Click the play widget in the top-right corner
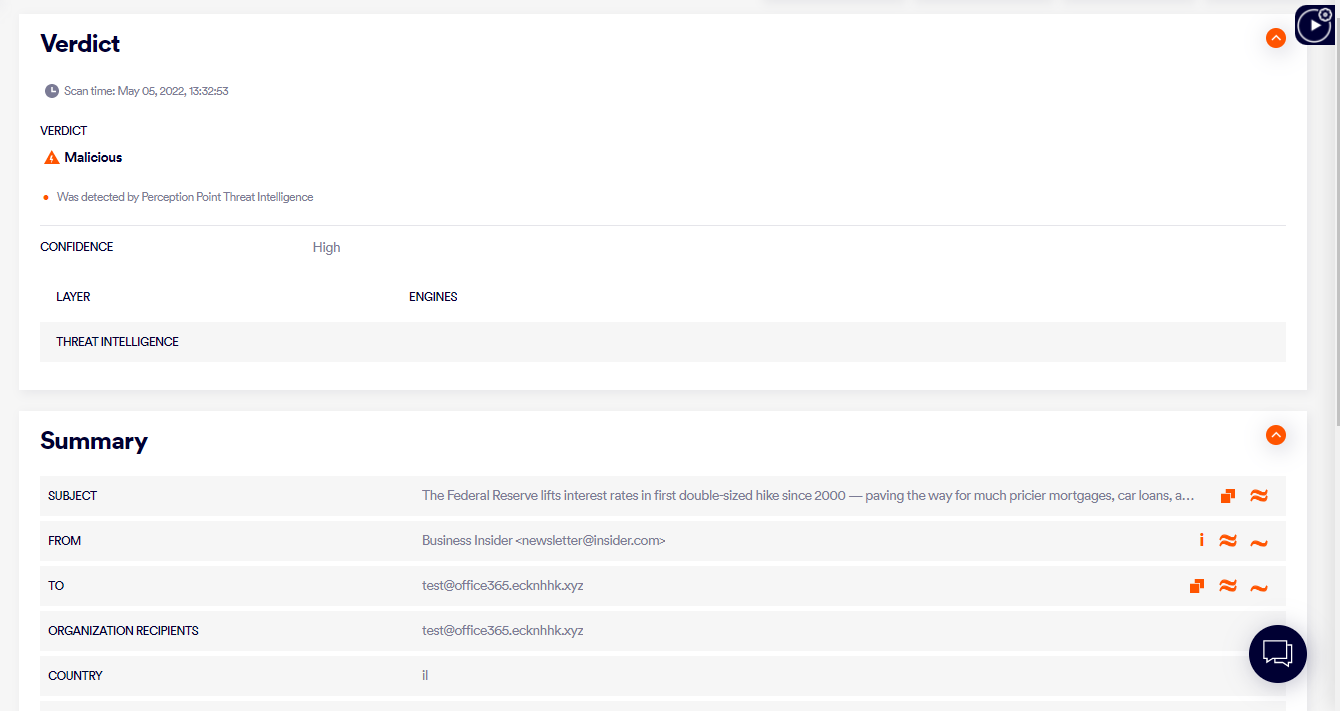This screenshot has width=1340, height=711. [x=1314, y=26]
